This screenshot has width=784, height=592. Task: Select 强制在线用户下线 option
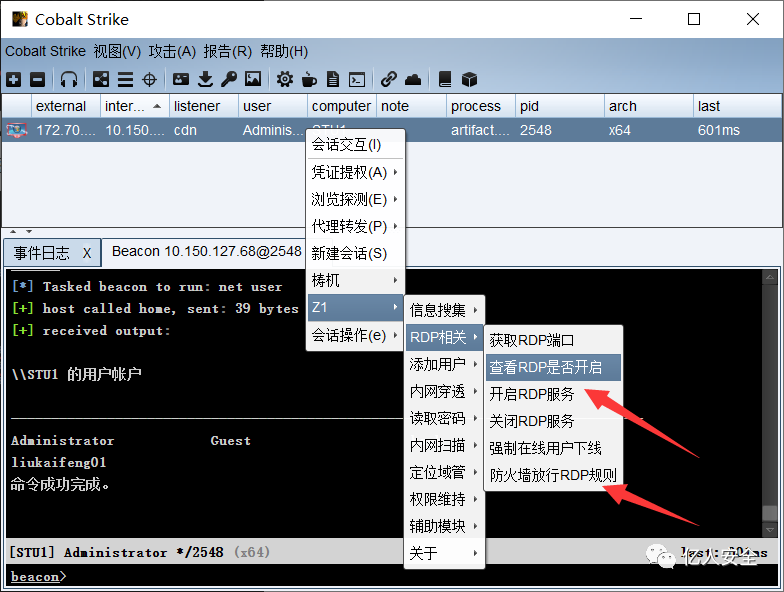tap(554, 448)
